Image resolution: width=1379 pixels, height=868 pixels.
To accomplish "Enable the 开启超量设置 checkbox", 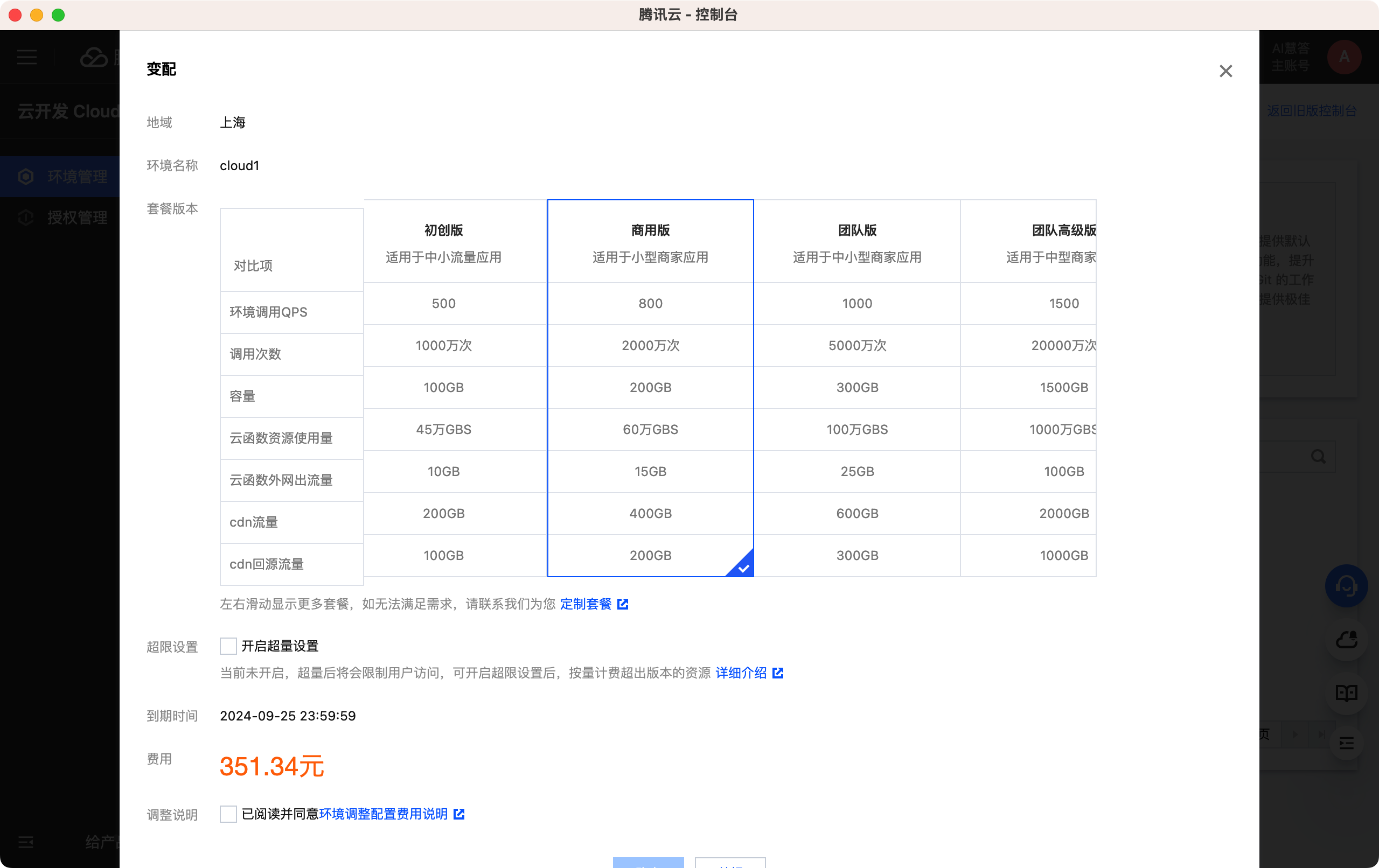I will (x=228, y=646).
